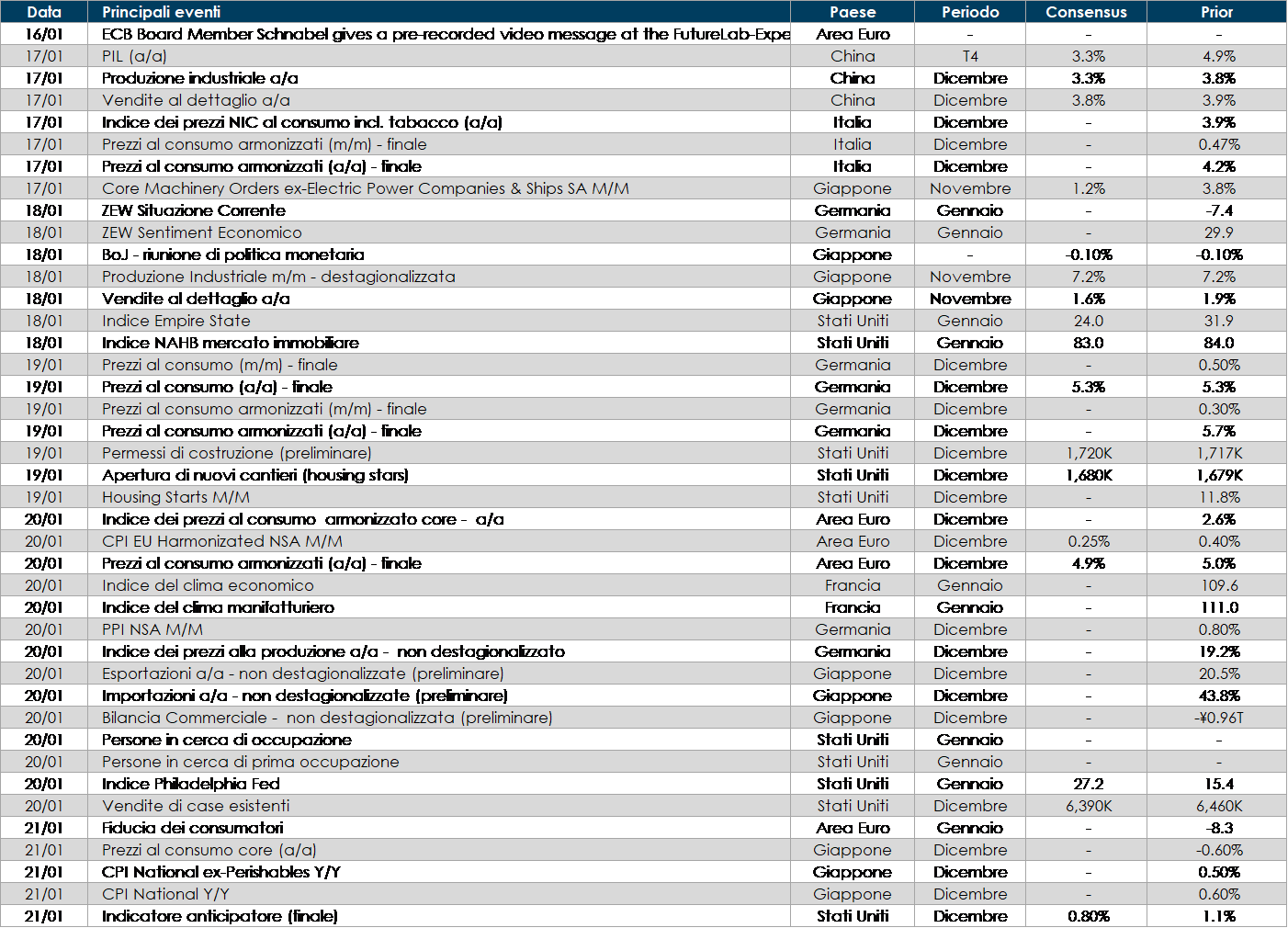Viewport: 1288px width, 928px height.
Task: Click the Data column header
Action: click(x=44, y=12)
